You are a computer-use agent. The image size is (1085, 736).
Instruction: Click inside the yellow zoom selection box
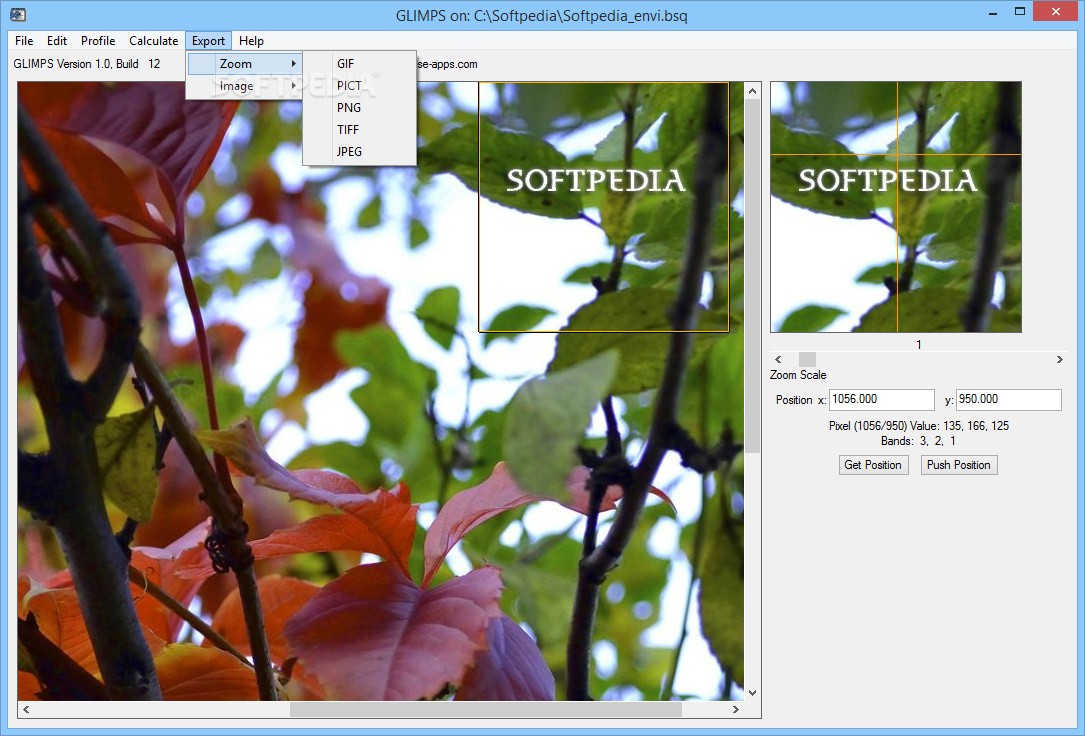[x=603, y=207]
